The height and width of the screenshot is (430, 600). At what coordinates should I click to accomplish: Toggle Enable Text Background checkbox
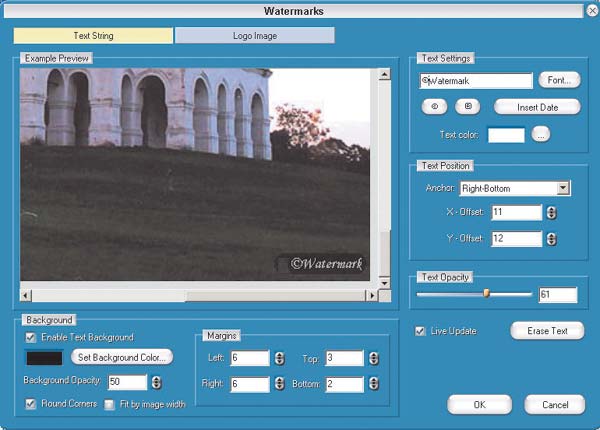[31, 337]
